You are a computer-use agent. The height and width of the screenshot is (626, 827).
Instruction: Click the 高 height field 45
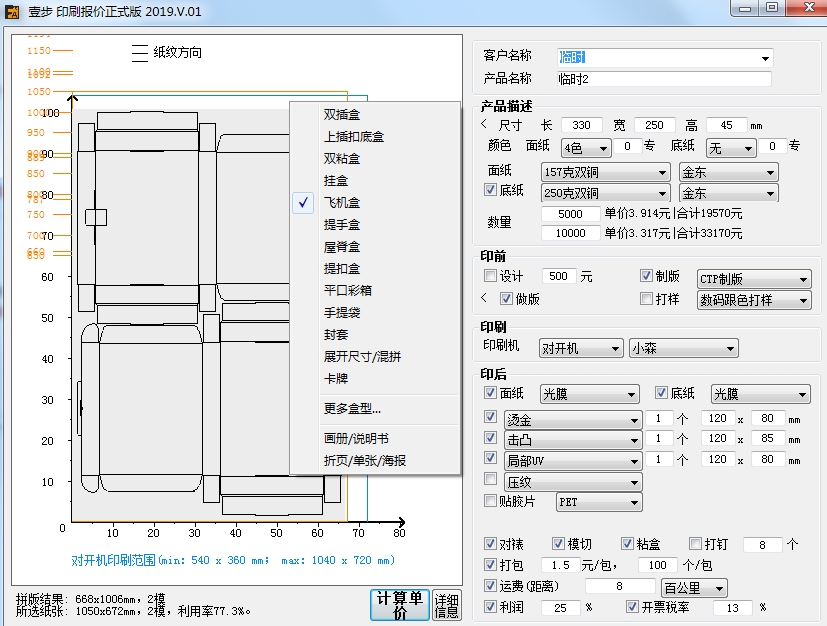tap(726, 125)
